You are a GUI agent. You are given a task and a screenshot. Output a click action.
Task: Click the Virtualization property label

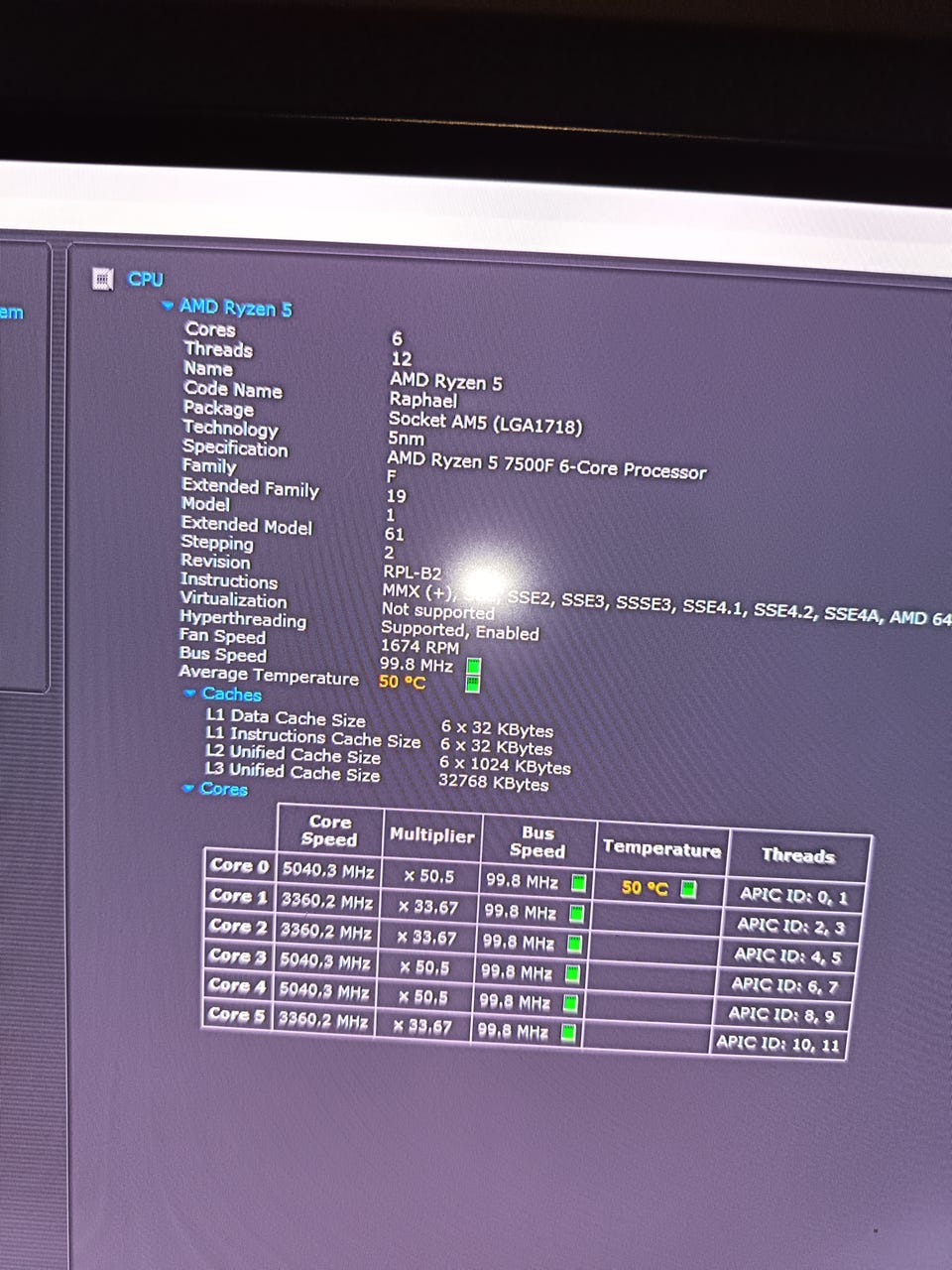pos(234,599)
